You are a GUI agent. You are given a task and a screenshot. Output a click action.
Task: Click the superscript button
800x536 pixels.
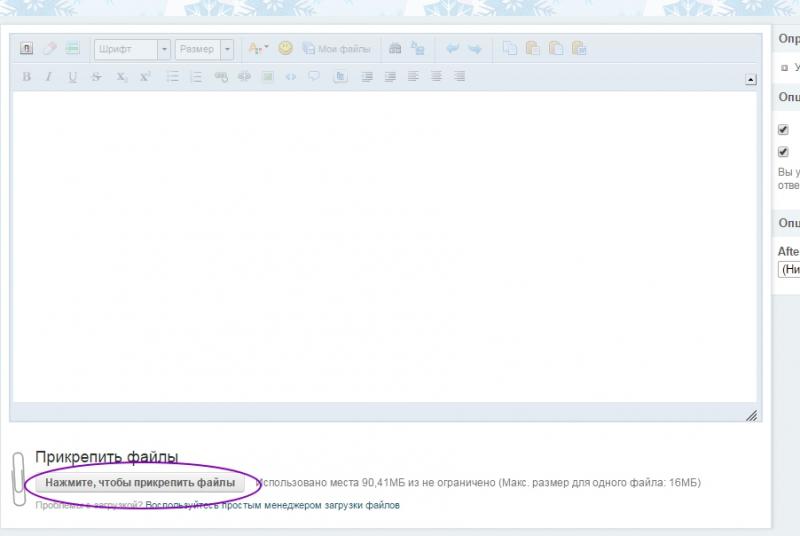tap(145, 76)
